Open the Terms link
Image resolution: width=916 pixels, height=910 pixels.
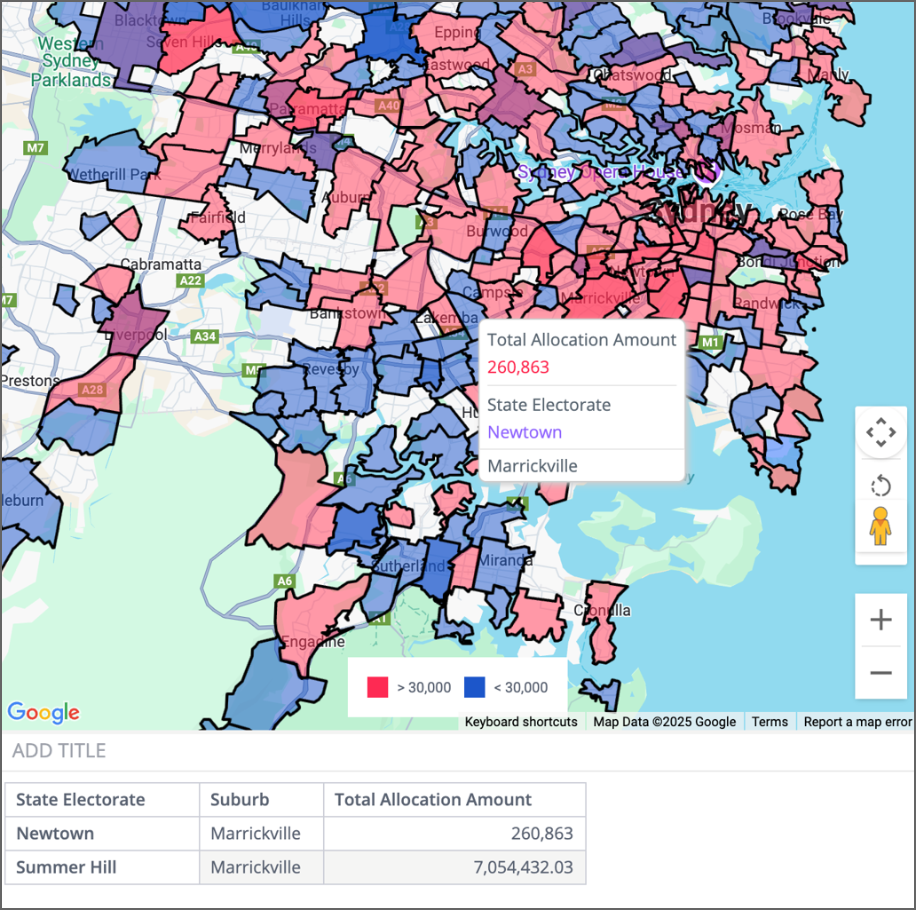(x=769, y=722)
